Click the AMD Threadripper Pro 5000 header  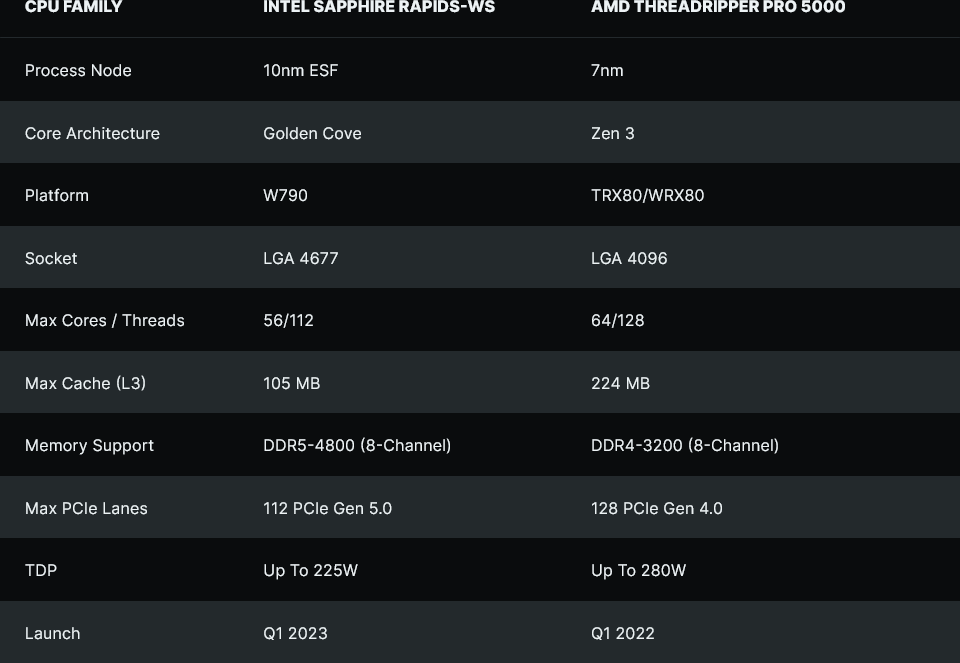pyautogui.click(x=718, y=8)
